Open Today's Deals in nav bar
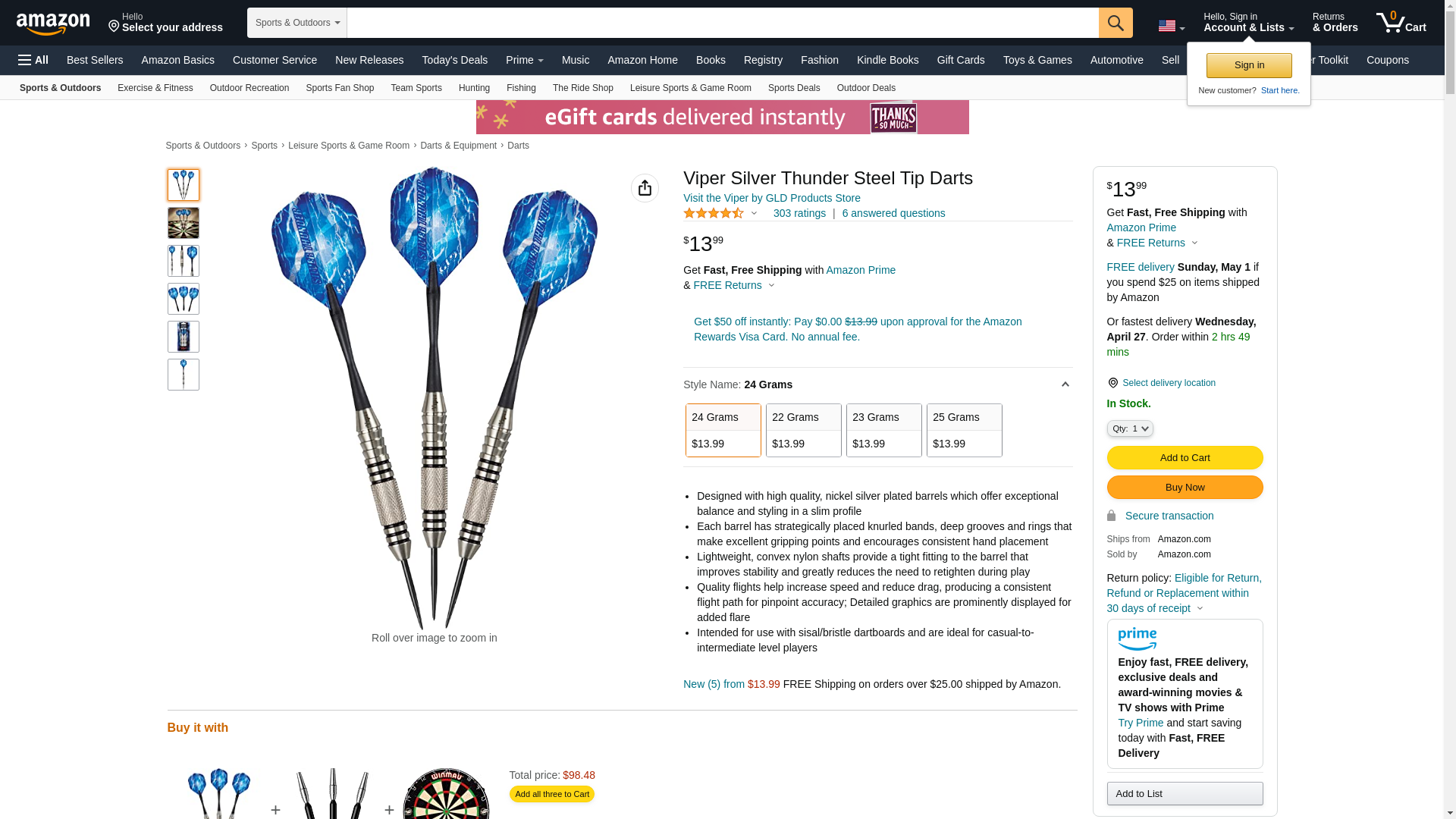 pyautogui.click(x=454, y=60)
